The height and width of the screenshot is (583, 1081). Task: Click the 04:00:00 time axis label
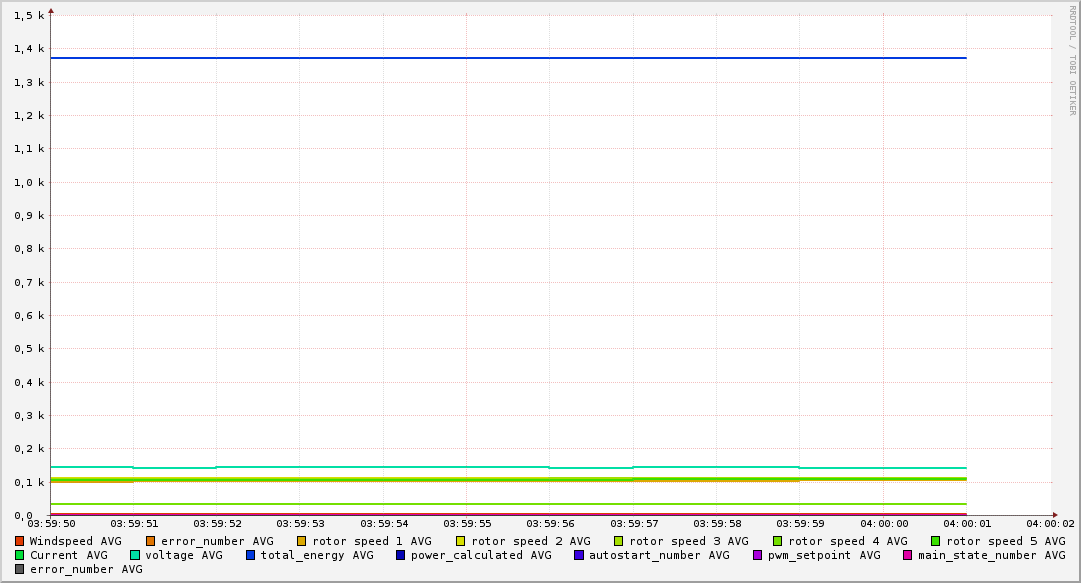pyautogui.click(x=884, y=523)
